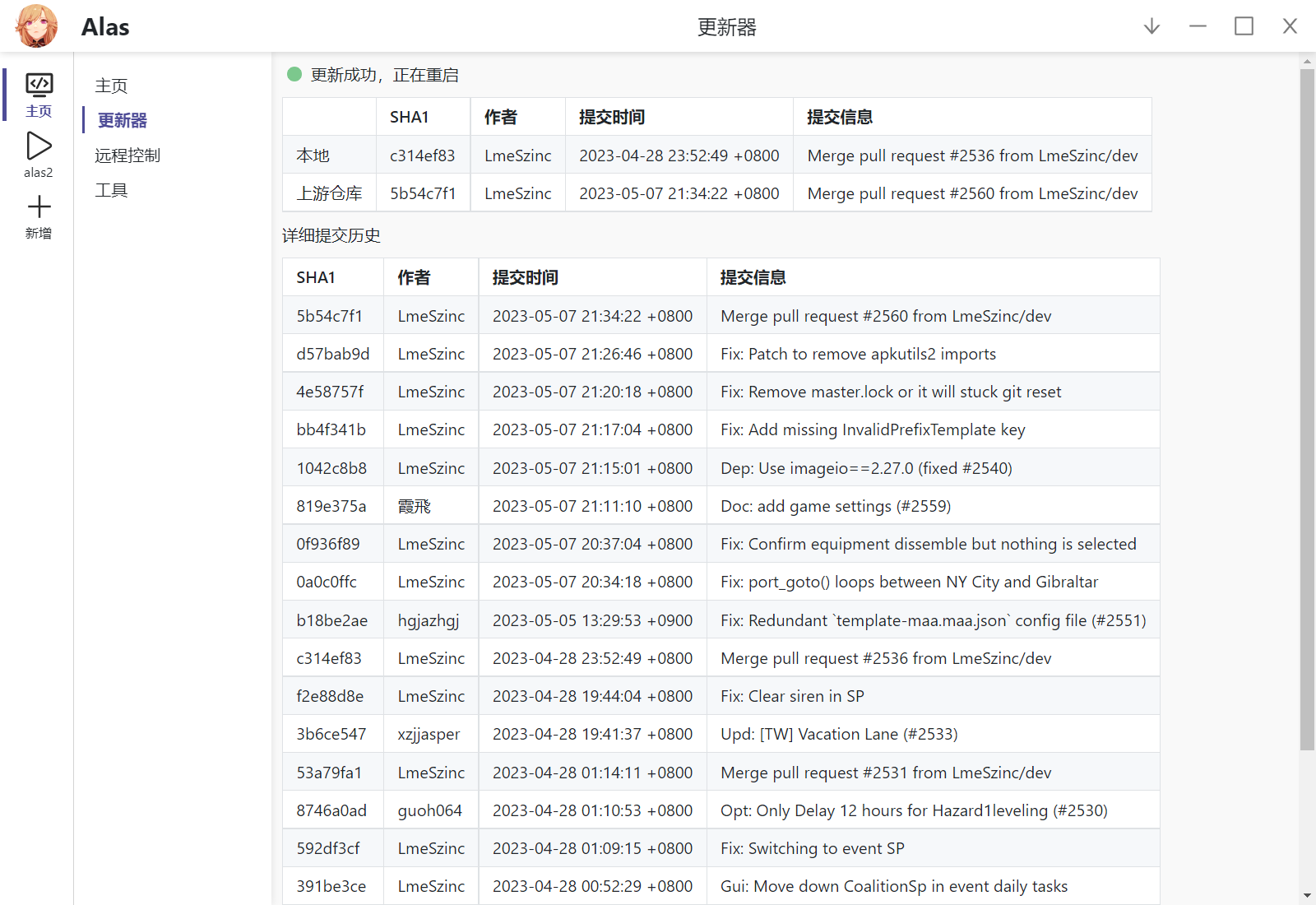The width and height of the screenshot is (1316, 905).
Task: Click the 提交时间 header in detailed history
Action: coord(525,277)
